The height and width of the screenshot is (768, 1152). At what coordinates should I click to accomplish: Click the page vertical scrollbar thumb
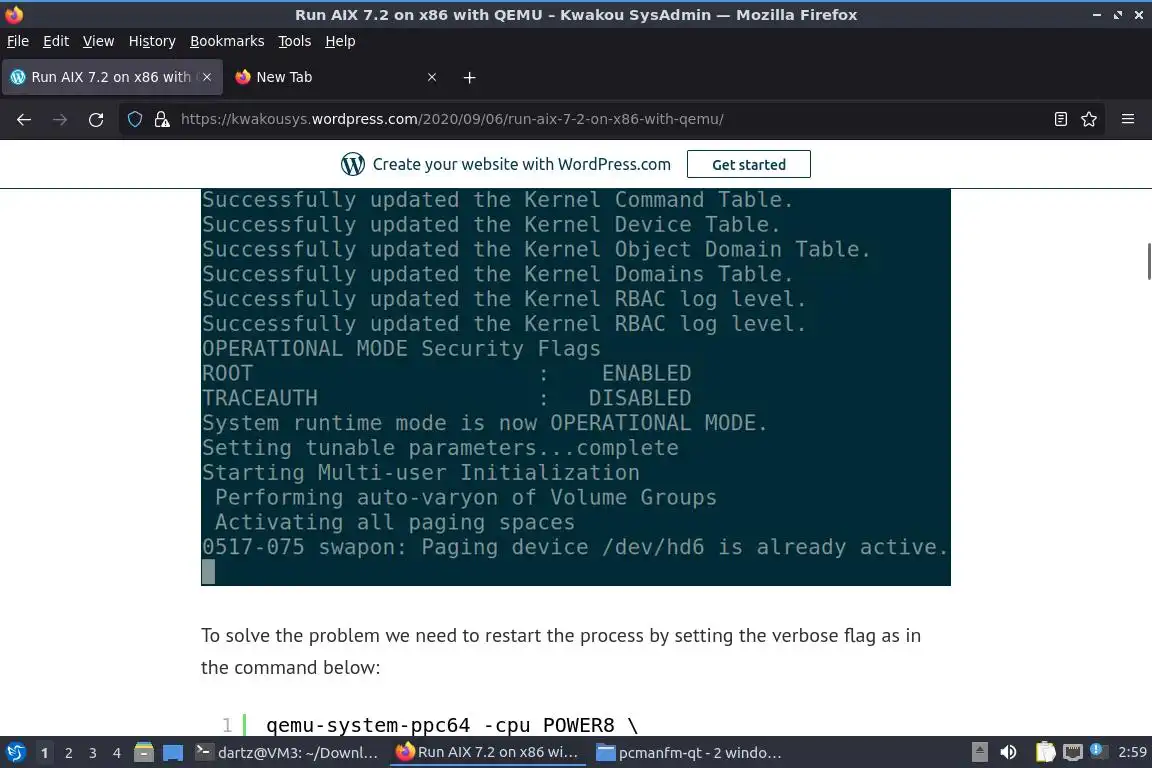click(x=1148, y=261)
